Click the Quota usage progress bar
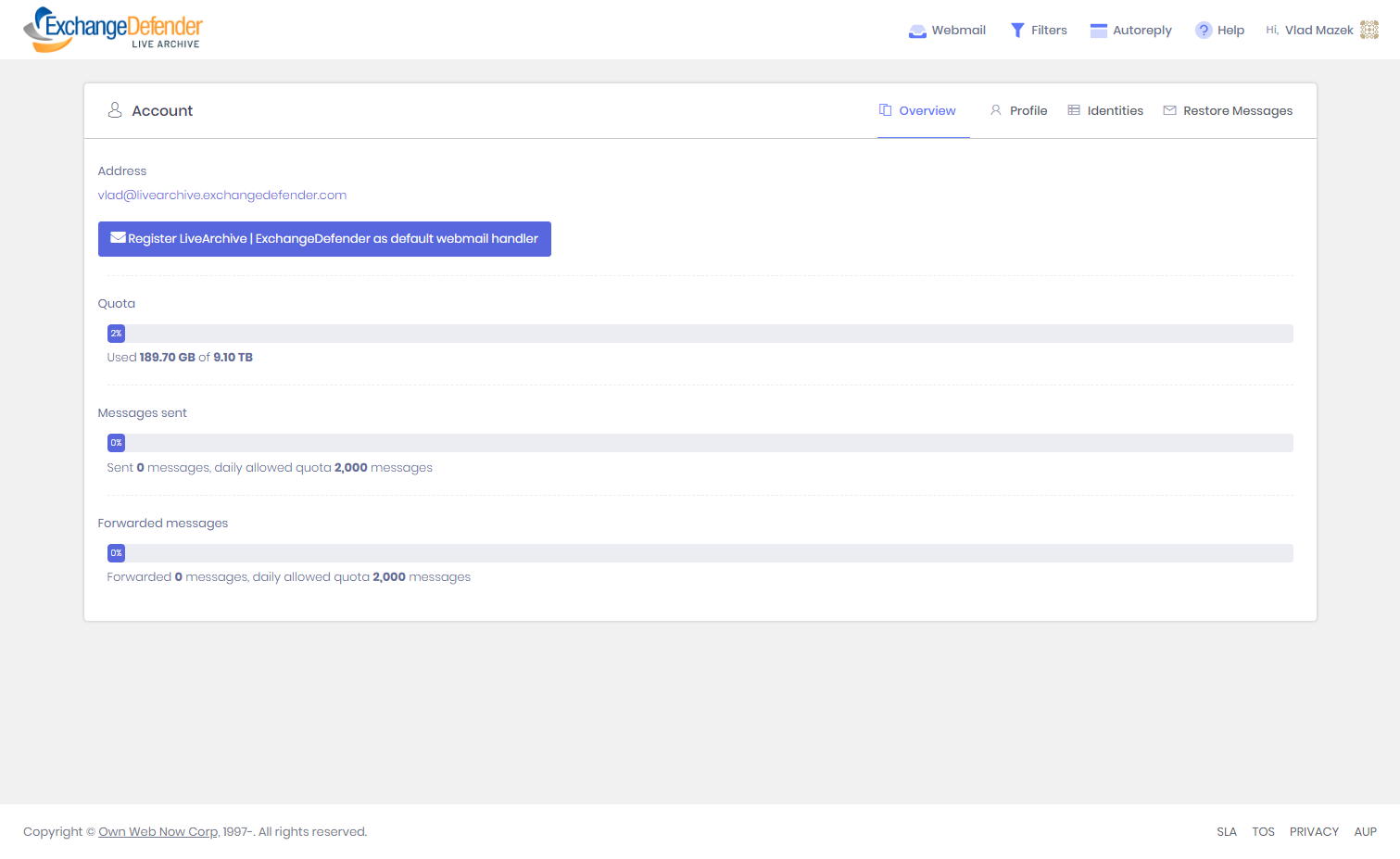1400x859 pixels. coord(700,334)
